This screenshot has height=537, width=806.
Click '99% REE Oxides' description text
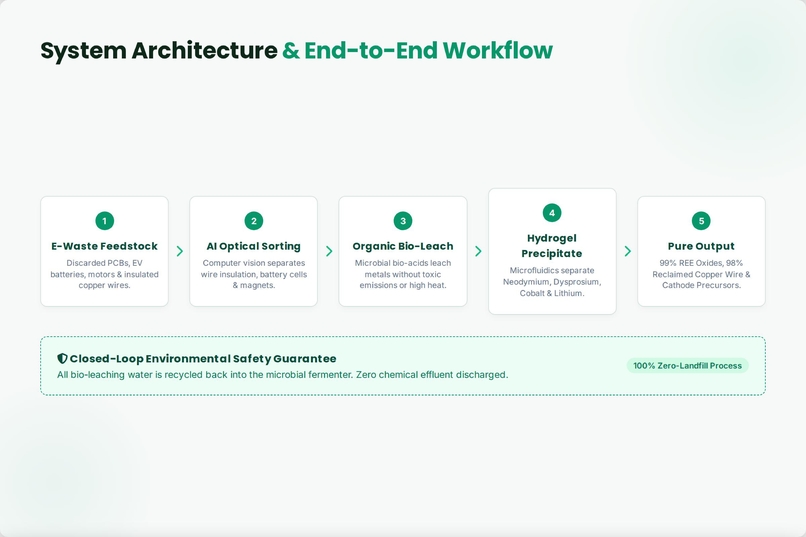click(701, 274)
